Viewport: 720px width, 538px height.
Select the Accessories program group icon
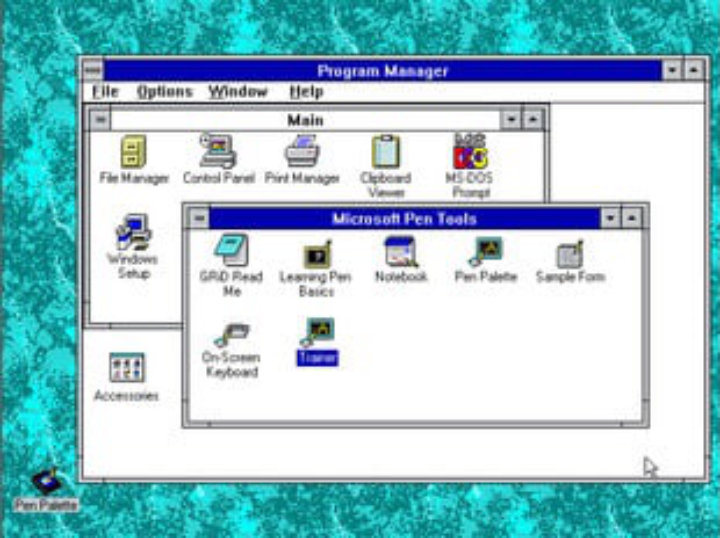click(x=126, y=367)
